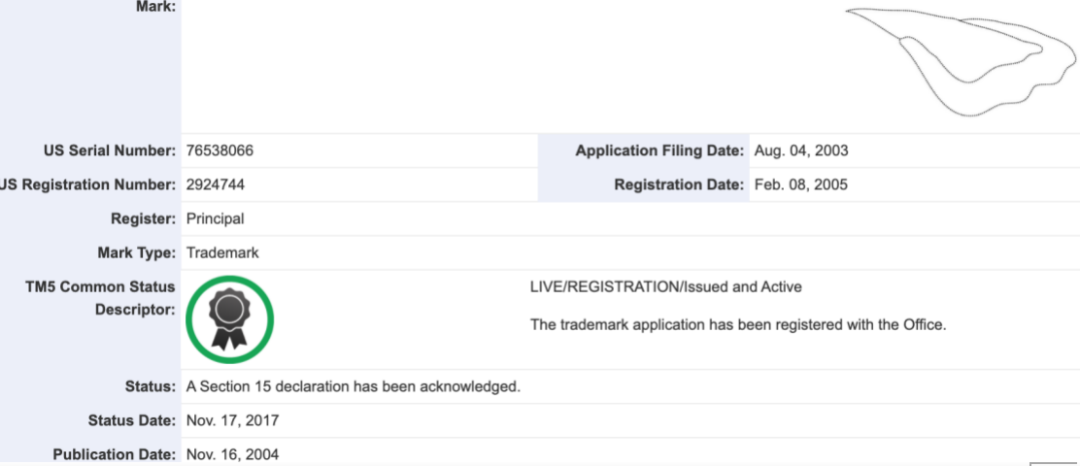
Task: Click the Register value Principal
Action: (215, 219)
